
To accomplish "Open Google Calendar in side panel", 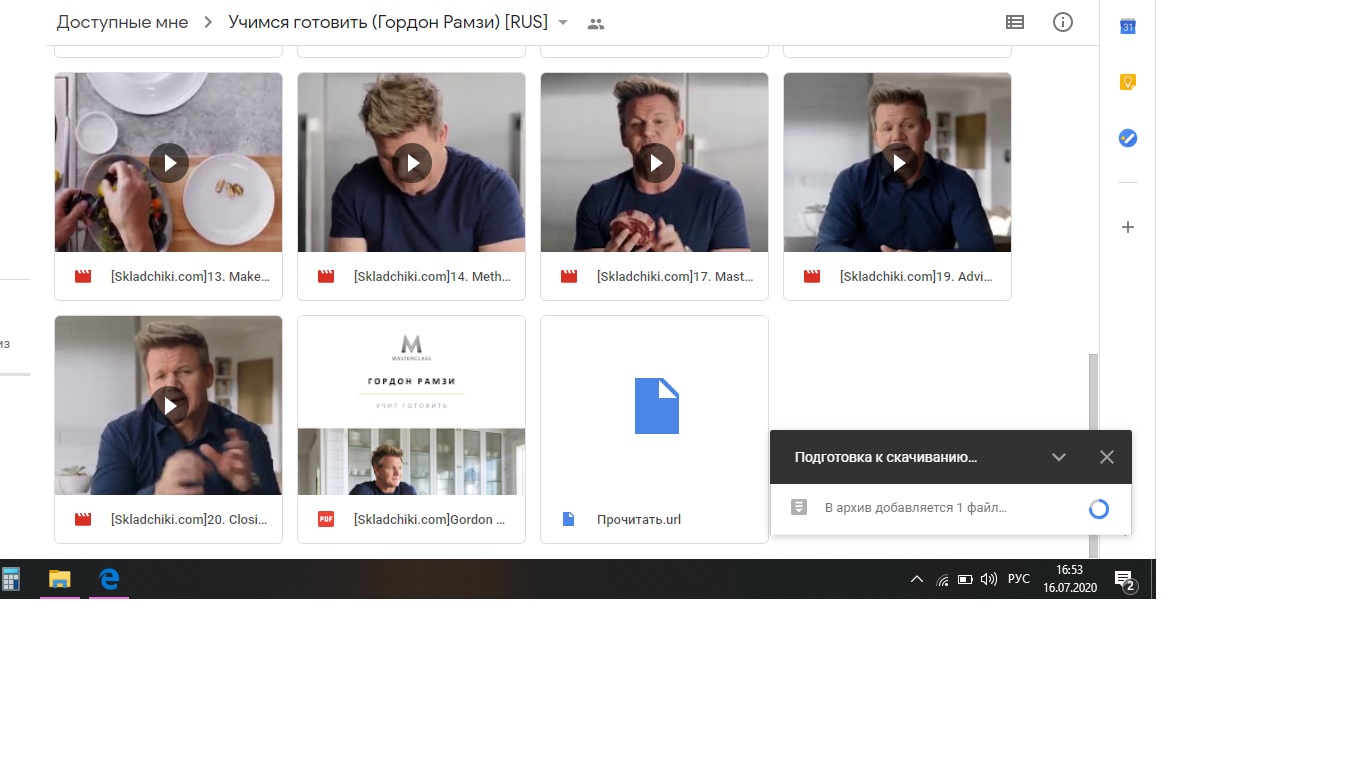I will click(x=1127, y=26).
